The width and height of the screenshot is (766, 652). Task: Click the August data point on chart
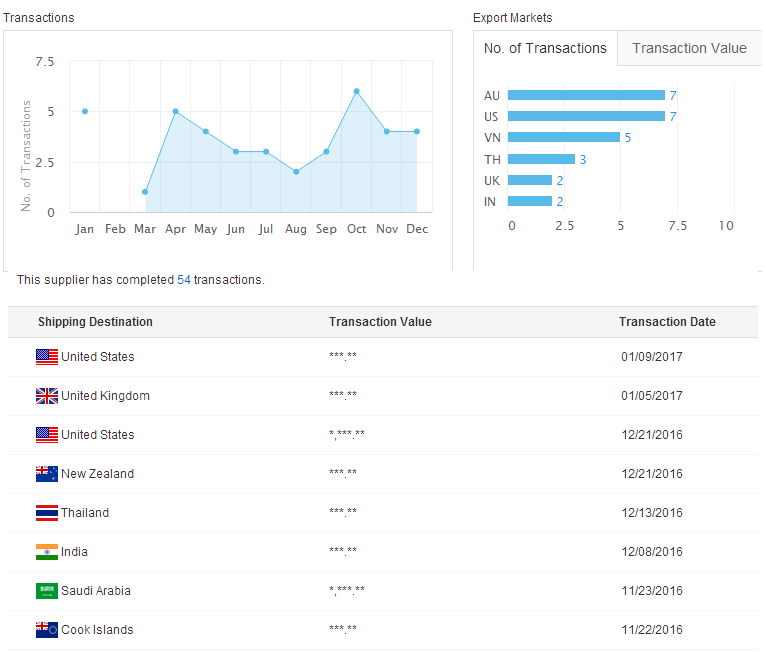tap(296, 172)
